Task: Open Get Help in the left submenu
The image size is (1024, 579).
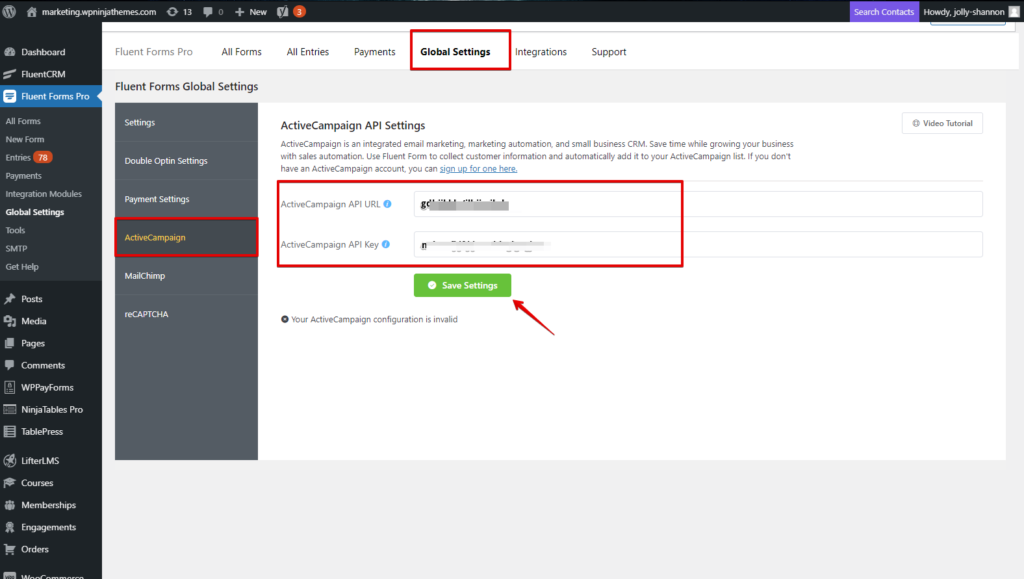Action: (x=22, y=268)
